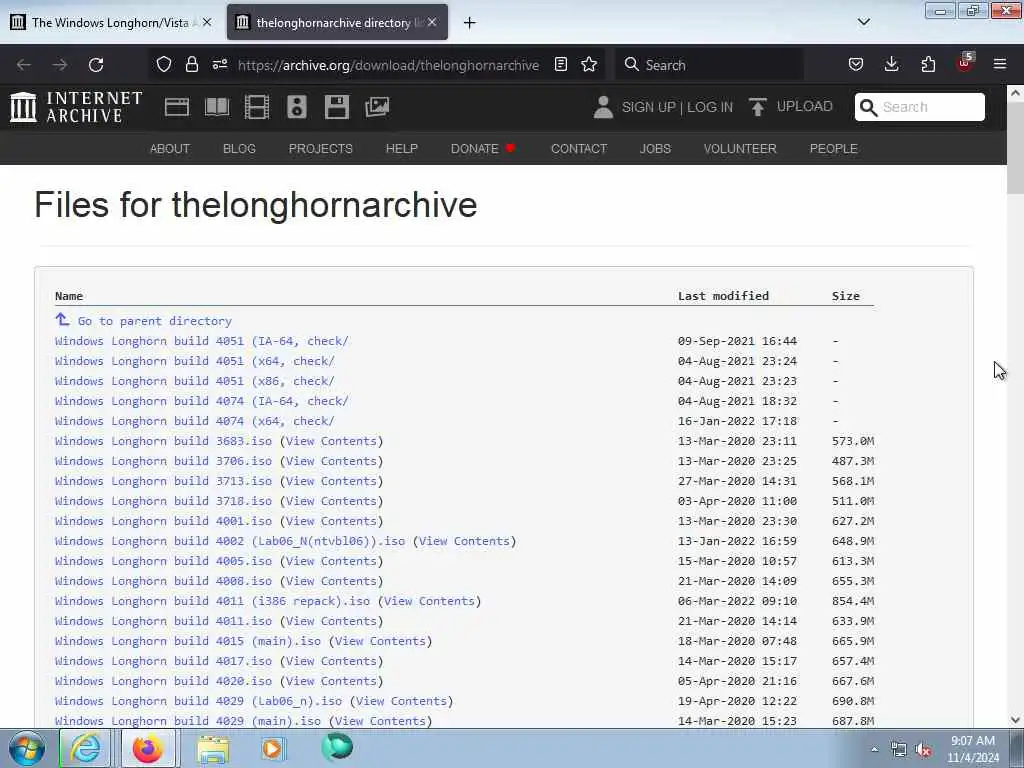The image size is (1024, 768).
Task: Open Windows Explorer folder on taskbar
Action: tap(213, 749)
